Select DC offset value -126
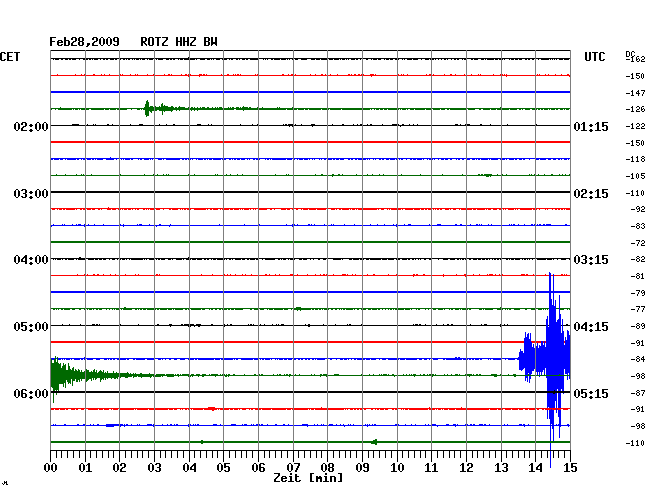 635,109
